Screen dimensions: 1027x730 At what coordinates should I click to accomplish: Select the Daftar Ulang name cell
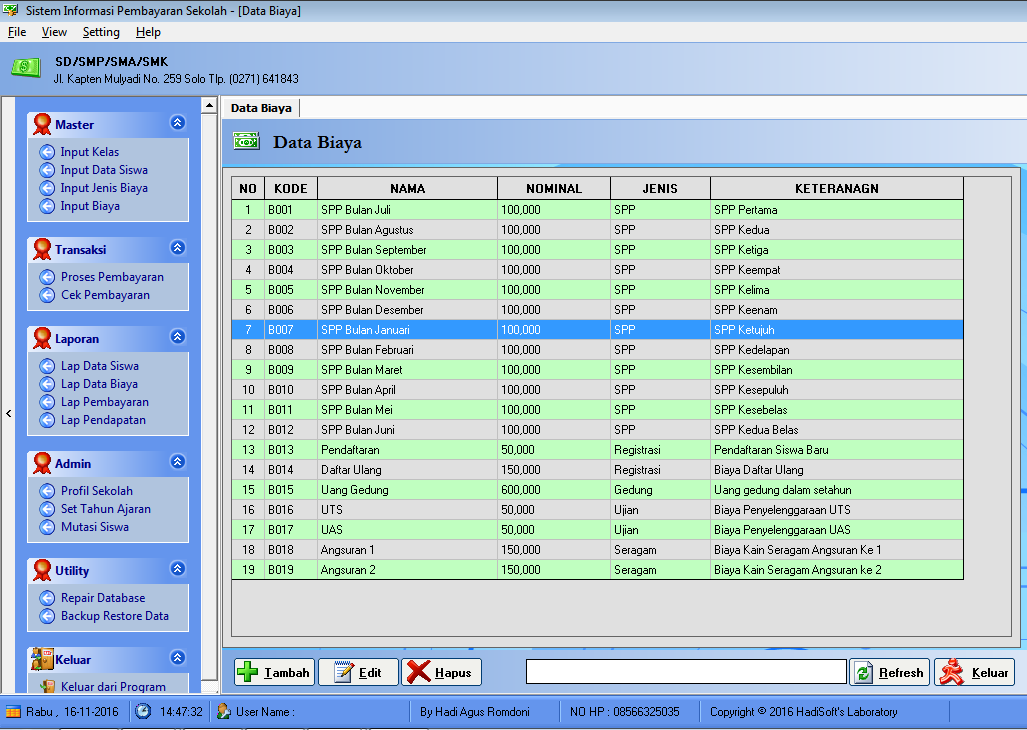tap(407, 470)
